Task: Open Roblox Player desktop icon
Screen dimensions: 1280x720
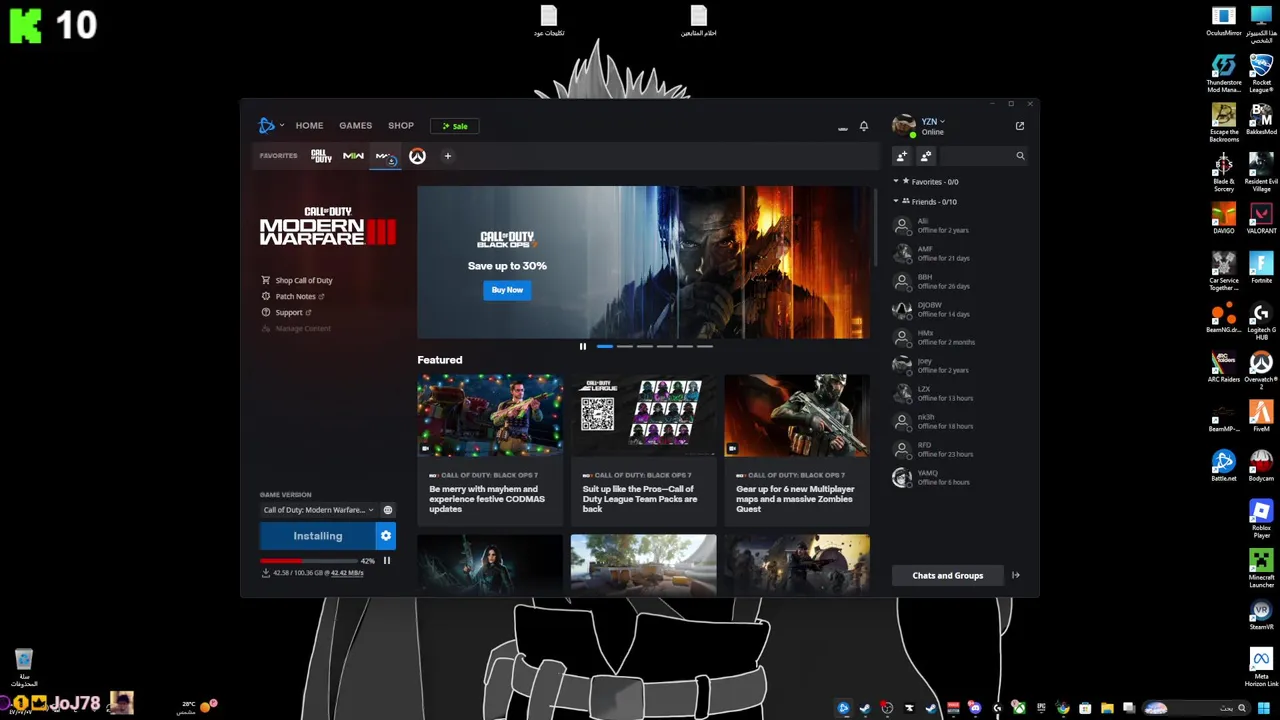Action: pyautogui.click(x=1261, y=518)
